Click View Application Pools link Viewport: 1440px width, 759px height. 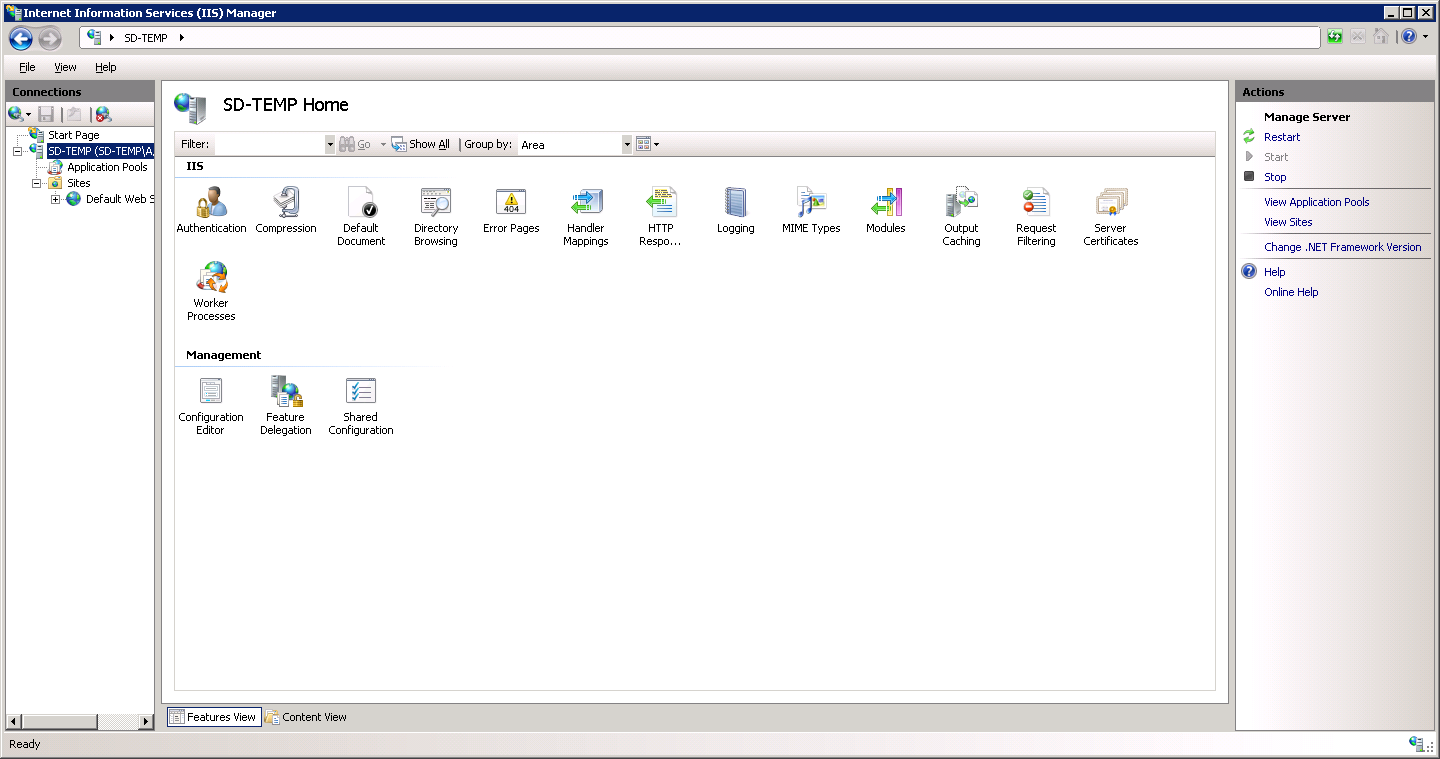(1316, 202)
